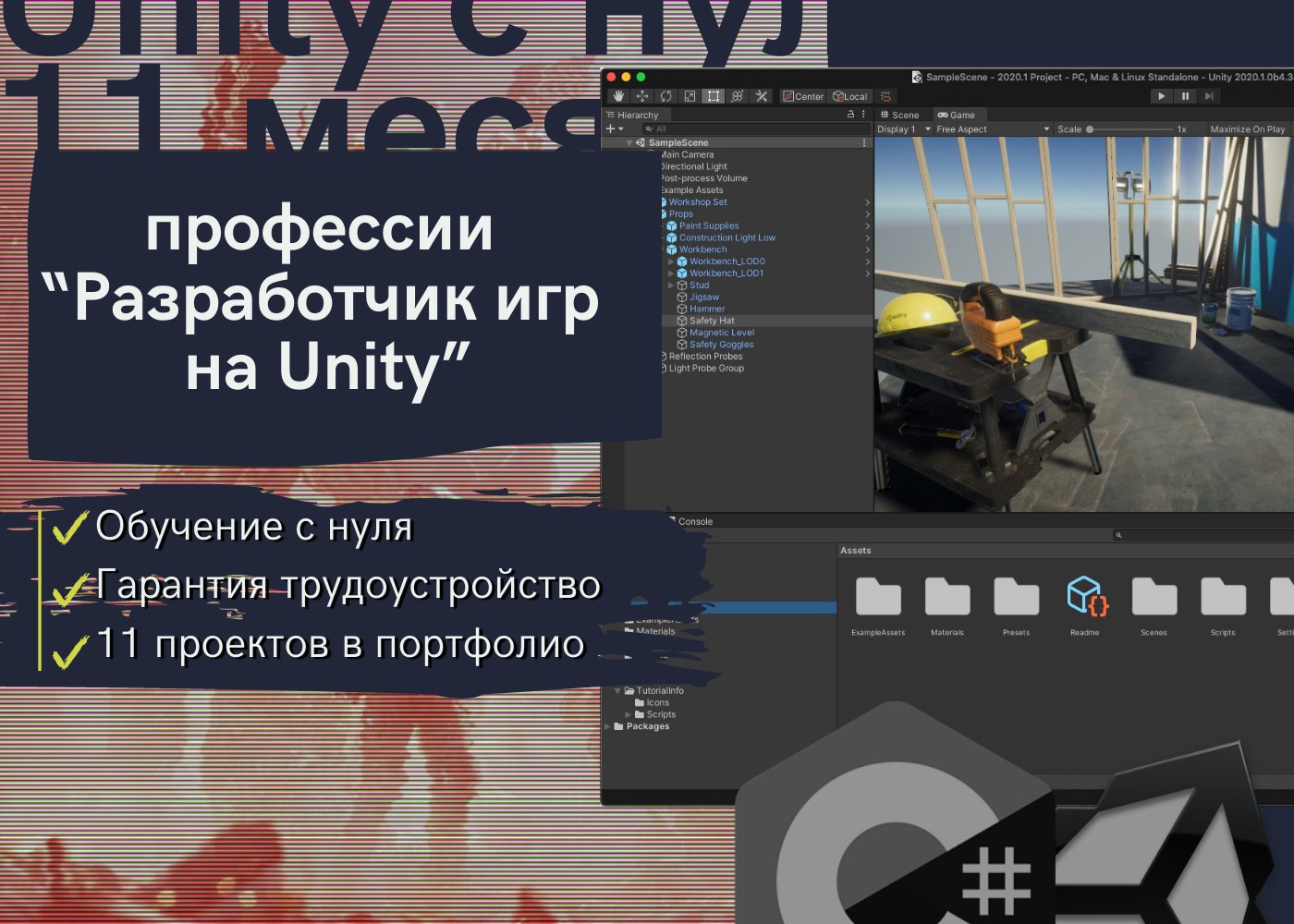Open Hierarchy create plus dropdown
Screen dimensions: 1294x924
[615, 128]
